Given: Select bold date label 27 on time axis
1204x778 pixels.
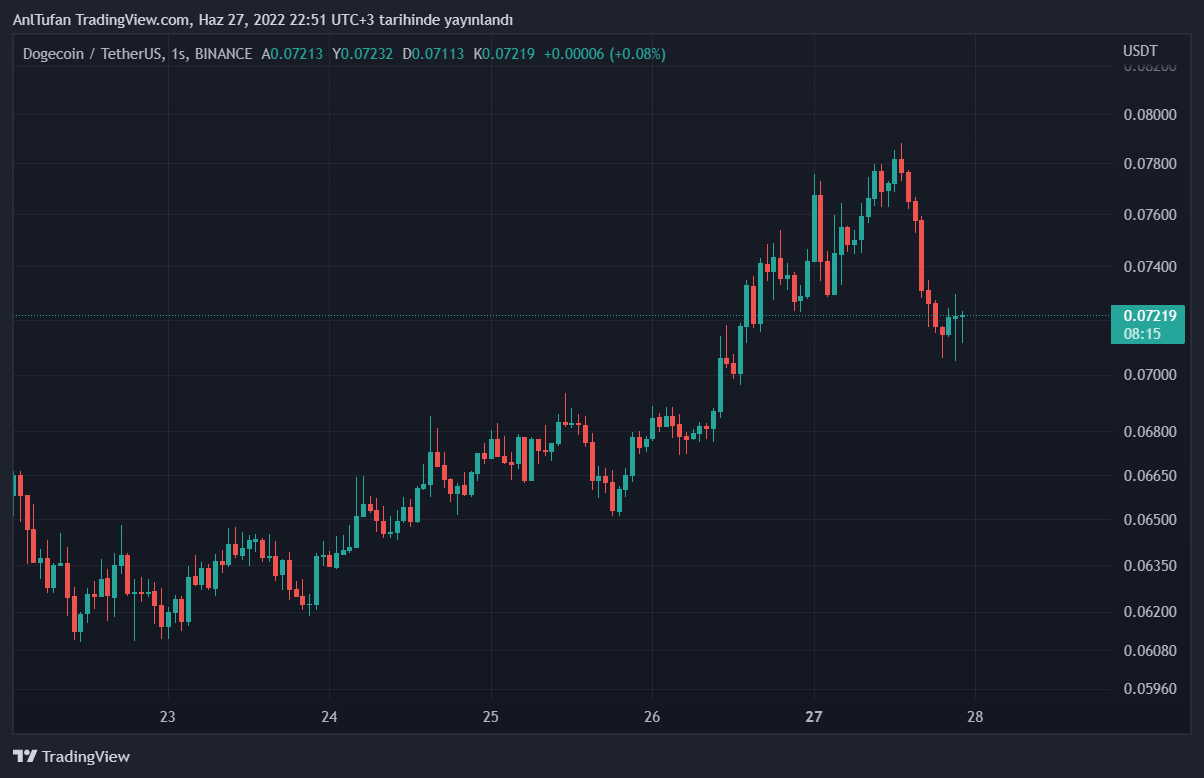Looking at the screenshot, I should click(x=813, y=717).
